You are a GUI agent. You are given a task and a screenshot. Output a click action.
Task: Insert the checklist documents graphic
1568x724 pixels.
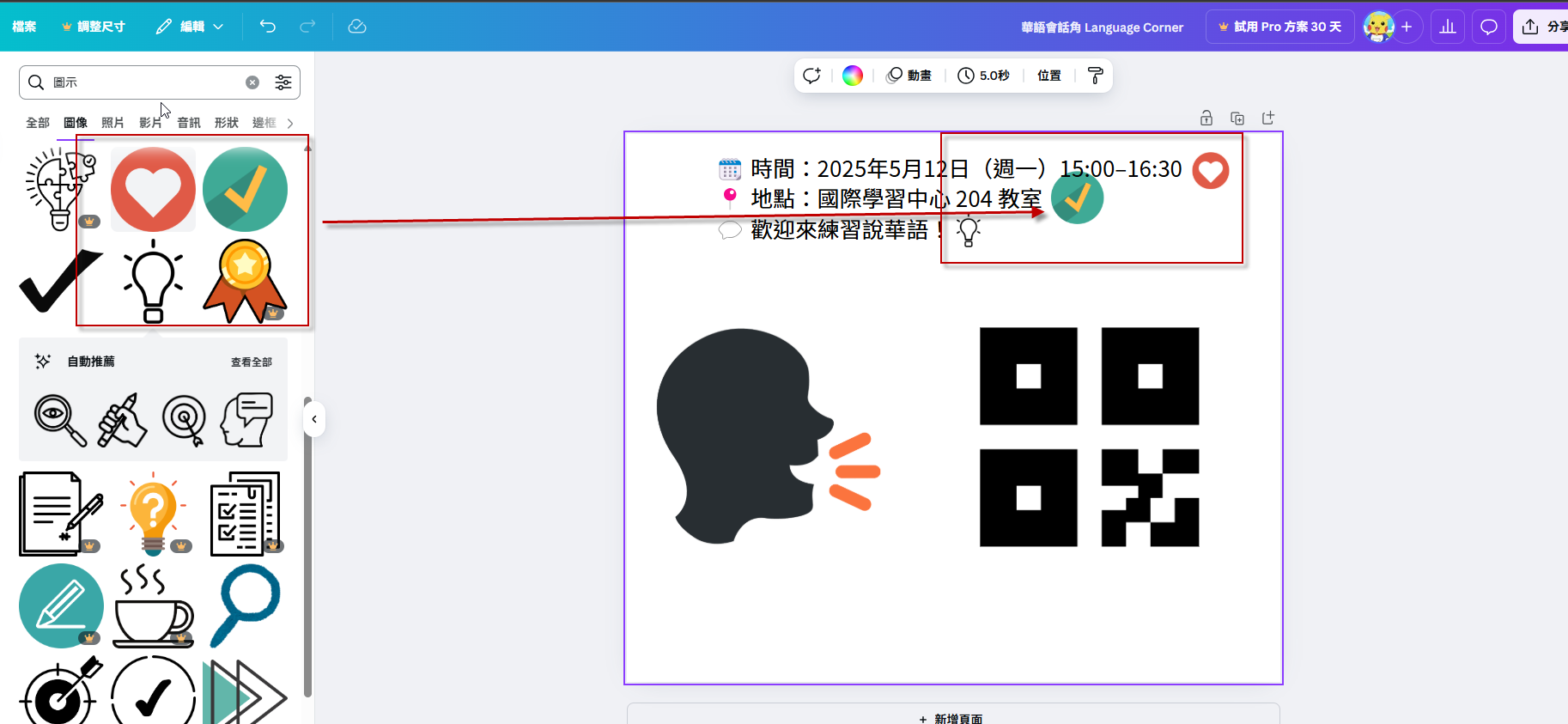click(x=246, y=514)
